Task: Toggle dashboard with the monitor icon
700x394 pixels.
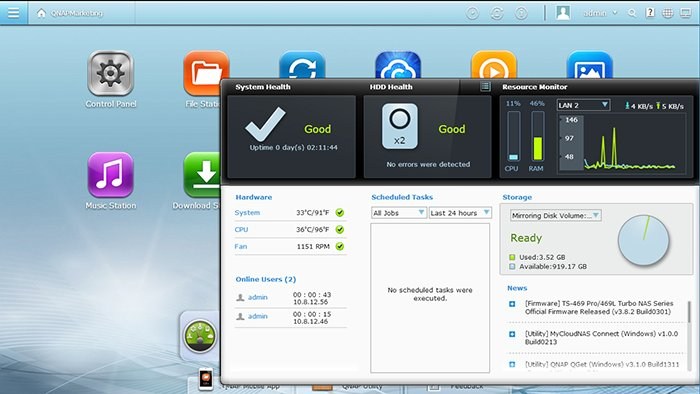Action: coord(686,13)
